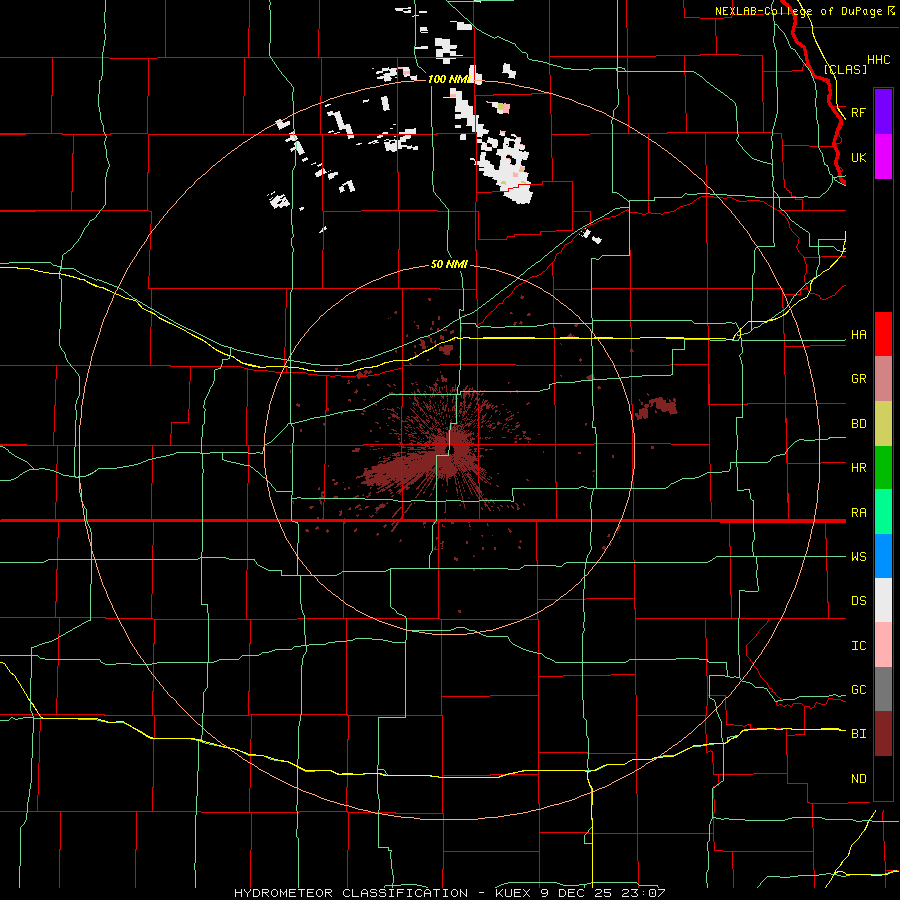Select the "HR" legend label

click(858, 468)
